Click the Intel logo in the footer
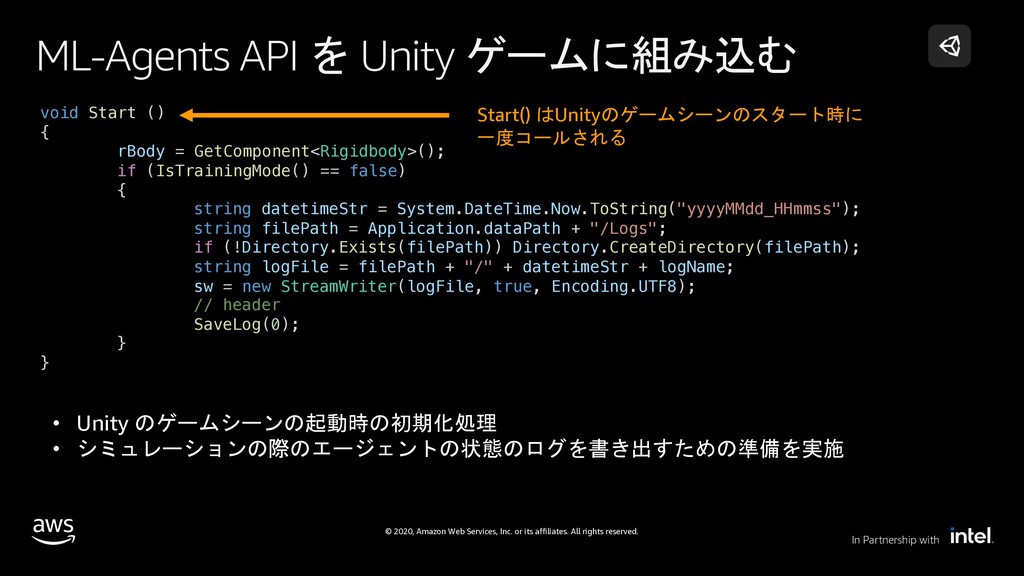The image size is (1024, 576). (972, 536)
